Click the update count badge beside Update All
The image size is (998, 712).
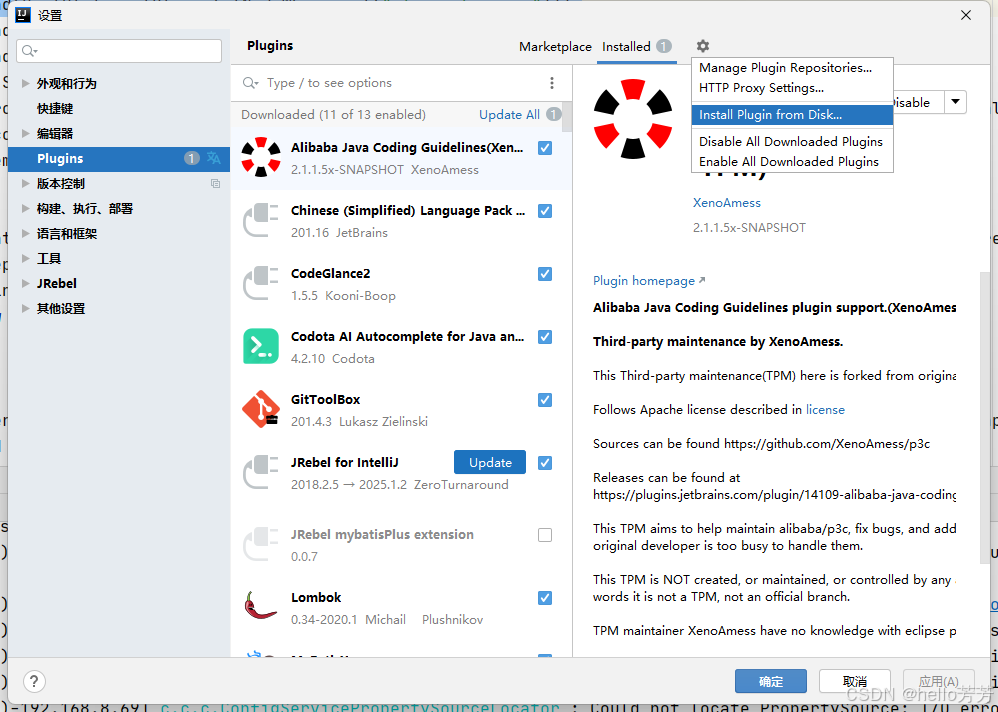click(x=554, y=115)
